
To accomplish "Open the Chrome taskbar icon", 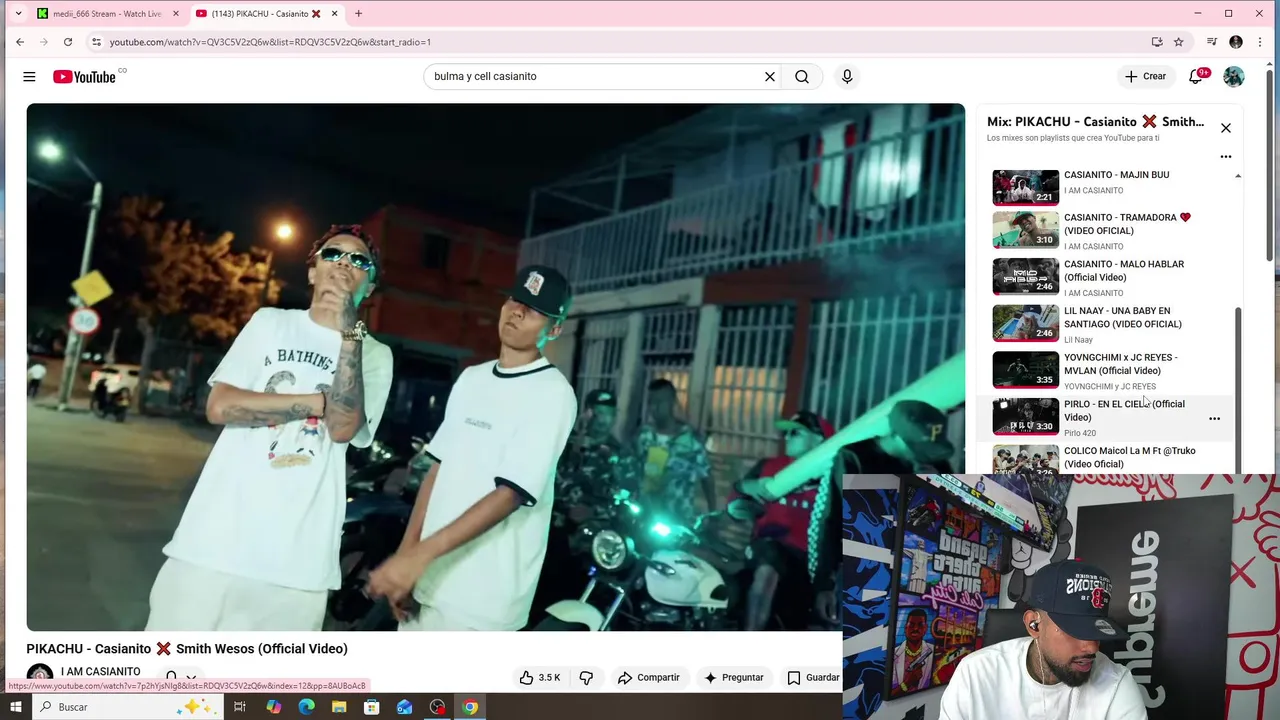I will (470, 707).
